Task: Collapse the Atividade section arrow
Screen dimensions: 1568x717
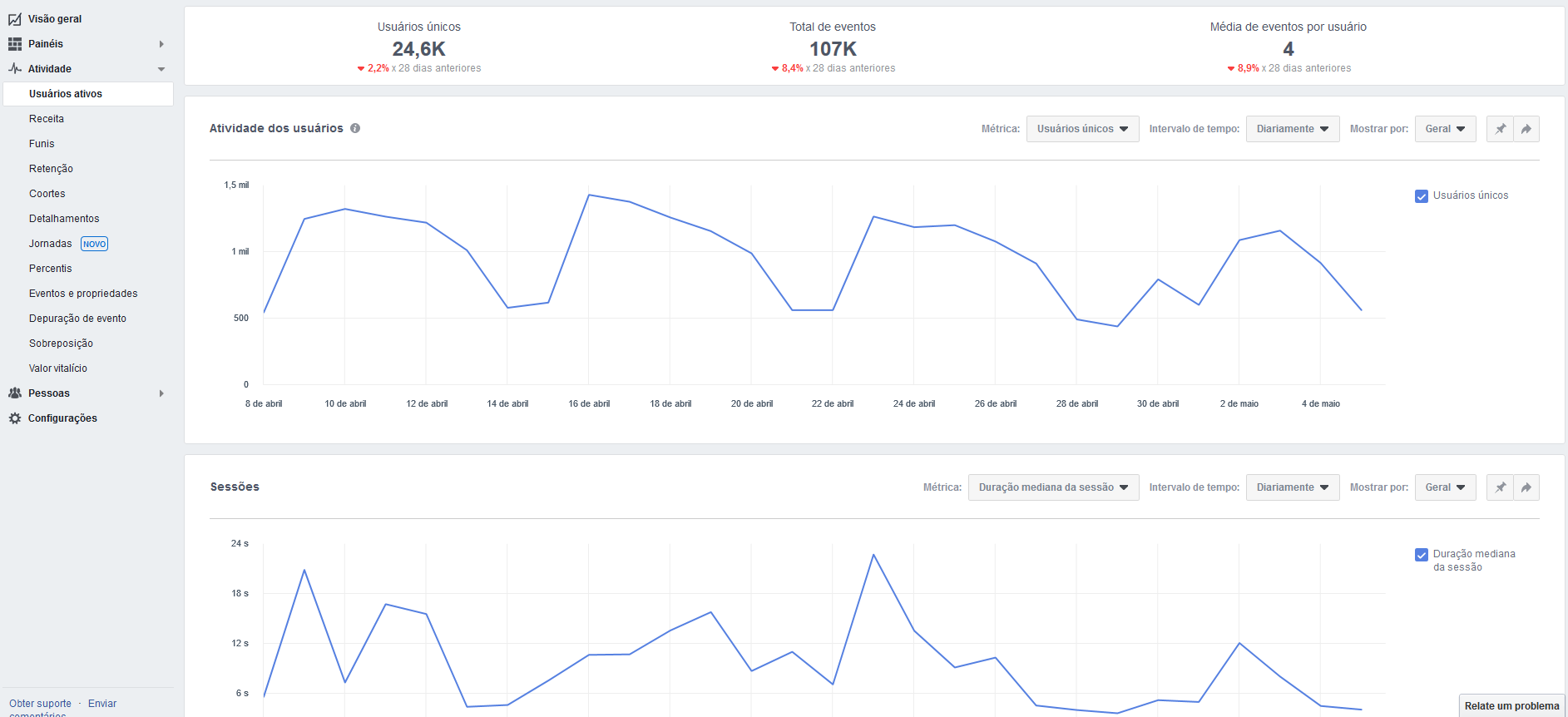Action: pos(161,69)
